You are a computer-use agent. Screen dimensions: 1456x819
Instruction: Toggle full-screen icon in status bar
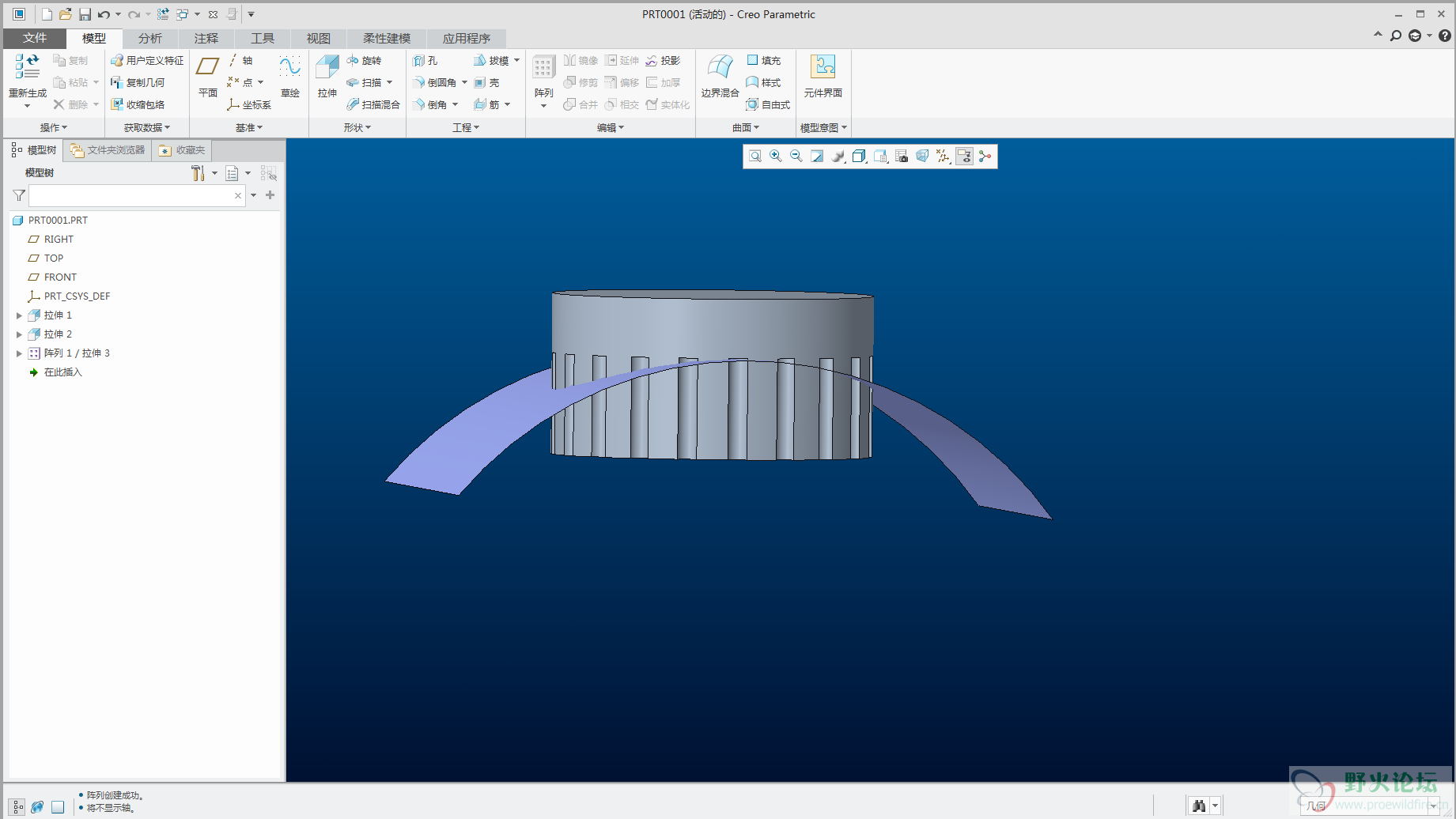pyautogui.click(x=58, y=807)
